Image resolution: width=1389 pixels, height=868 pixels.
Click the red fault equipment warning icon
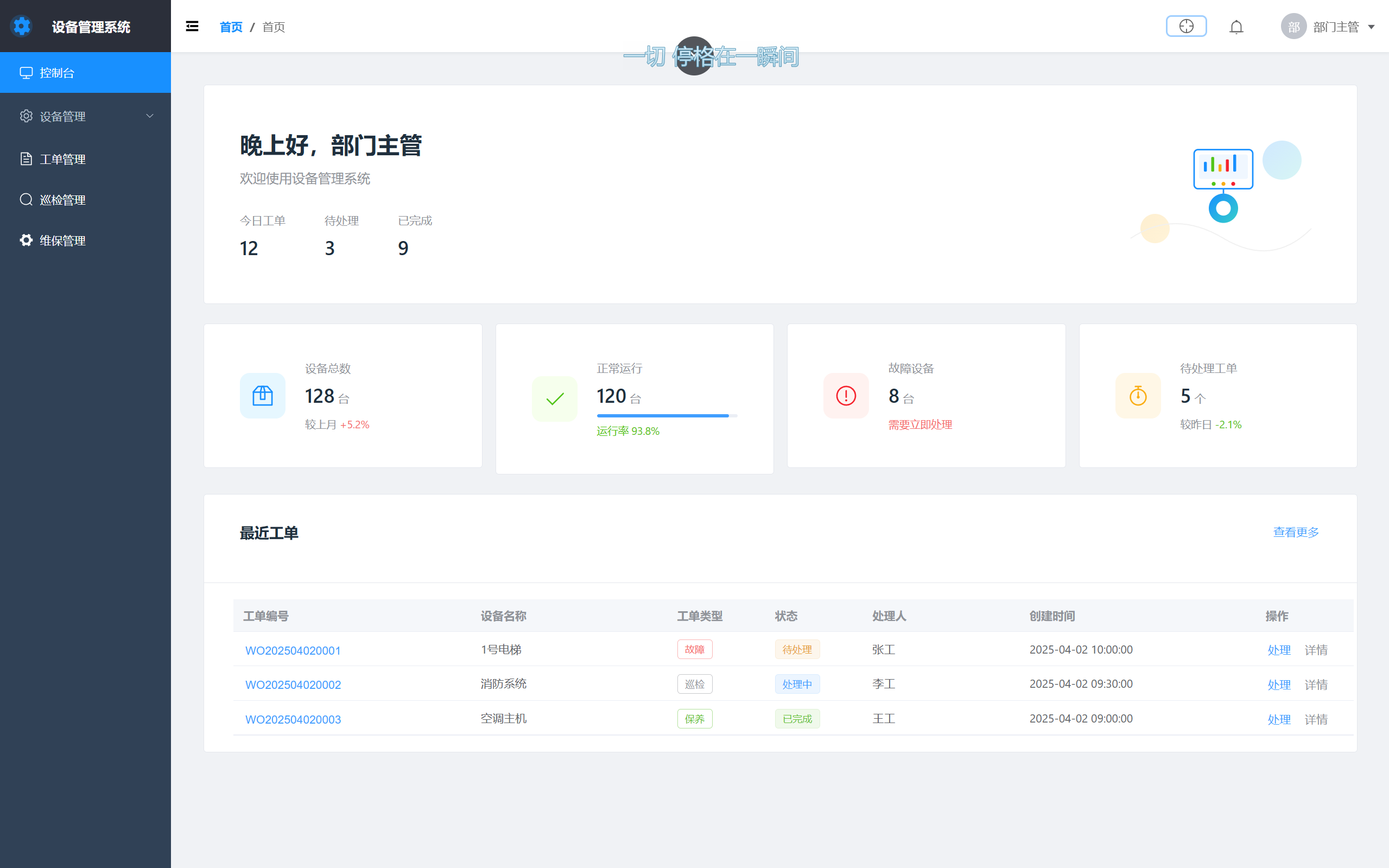click(x=846, y=396)
